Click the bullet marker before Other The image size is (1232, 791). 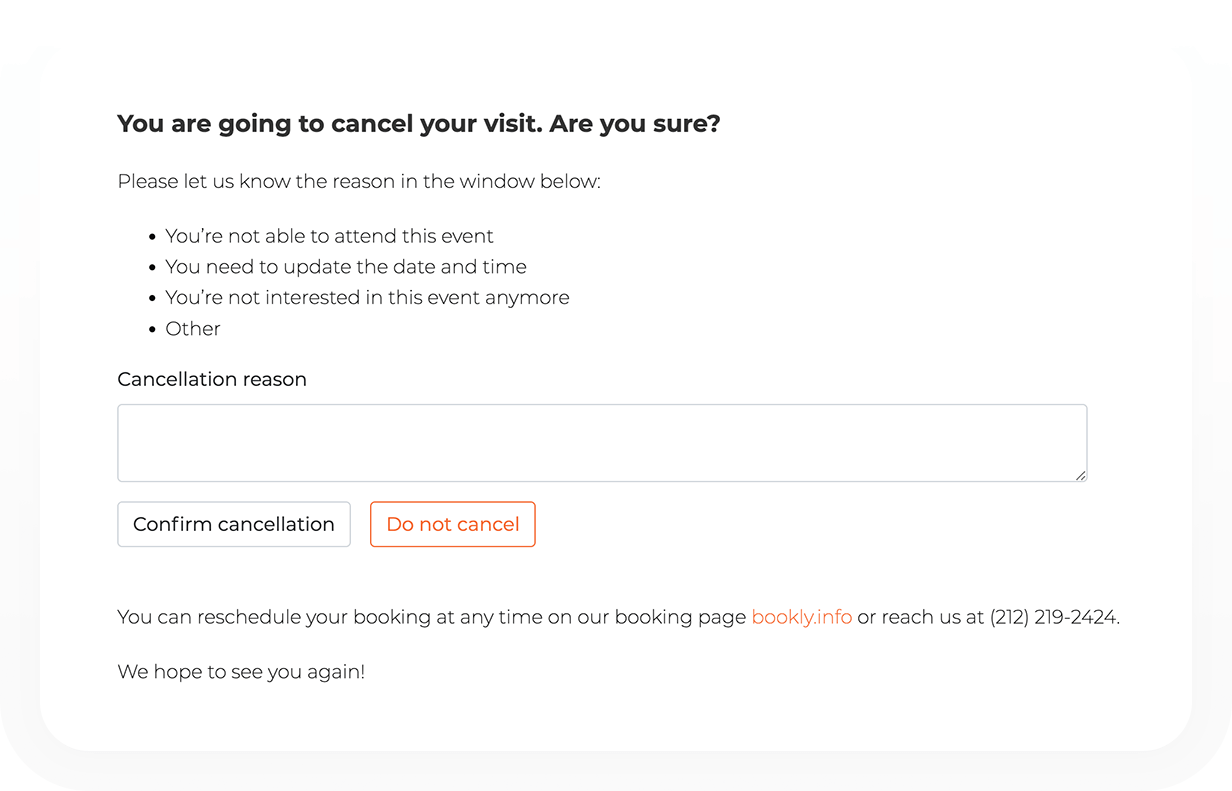tap(153, 329)
